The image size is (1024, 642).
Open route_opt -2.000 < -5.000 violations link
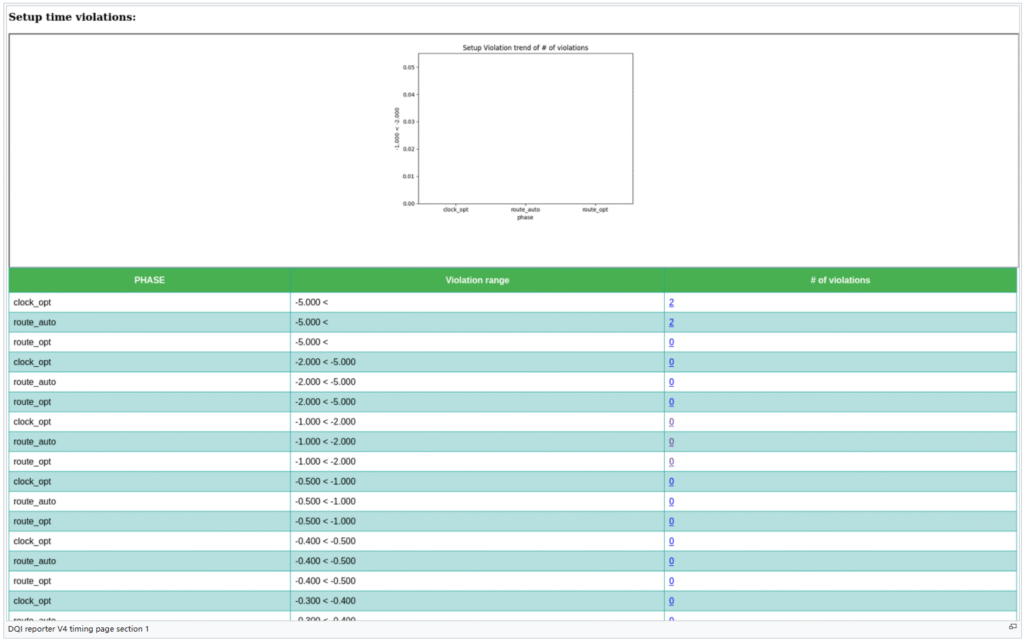click(x=671, y=402)
